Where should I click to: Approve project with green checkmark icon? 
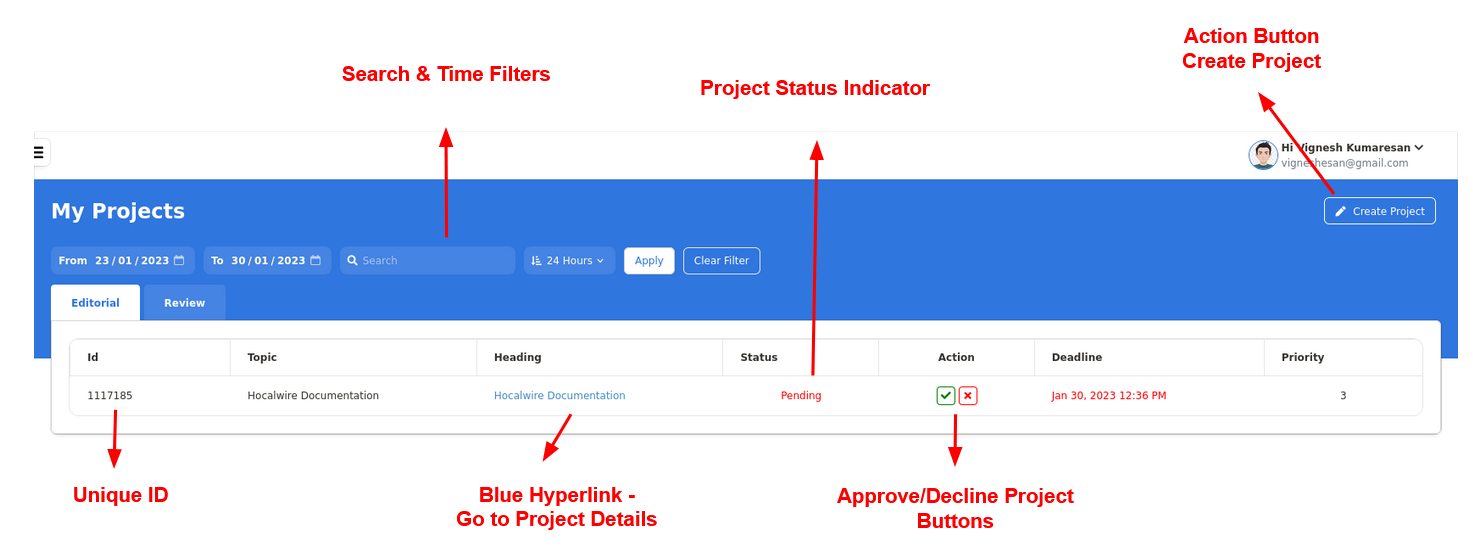tap(945, 396)
